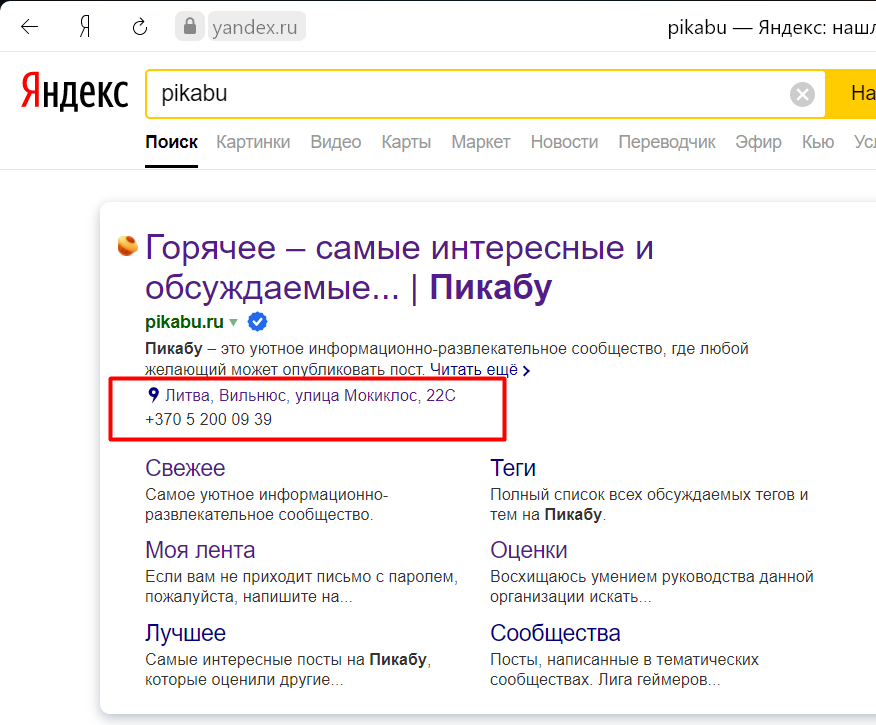This screenshot has width=876, height=725.
Task: Open the Моя лента sitelink
Action: 200,550
